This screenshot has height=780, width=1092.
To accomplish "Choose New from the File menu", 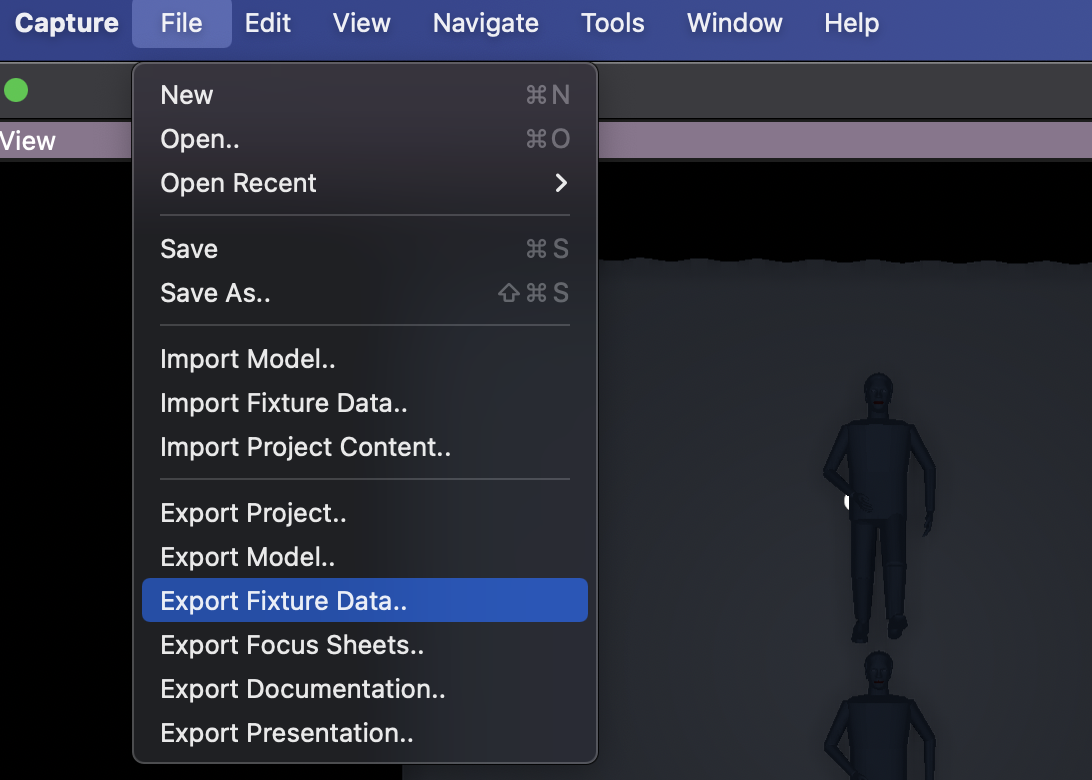I will [x=365, y=95].
